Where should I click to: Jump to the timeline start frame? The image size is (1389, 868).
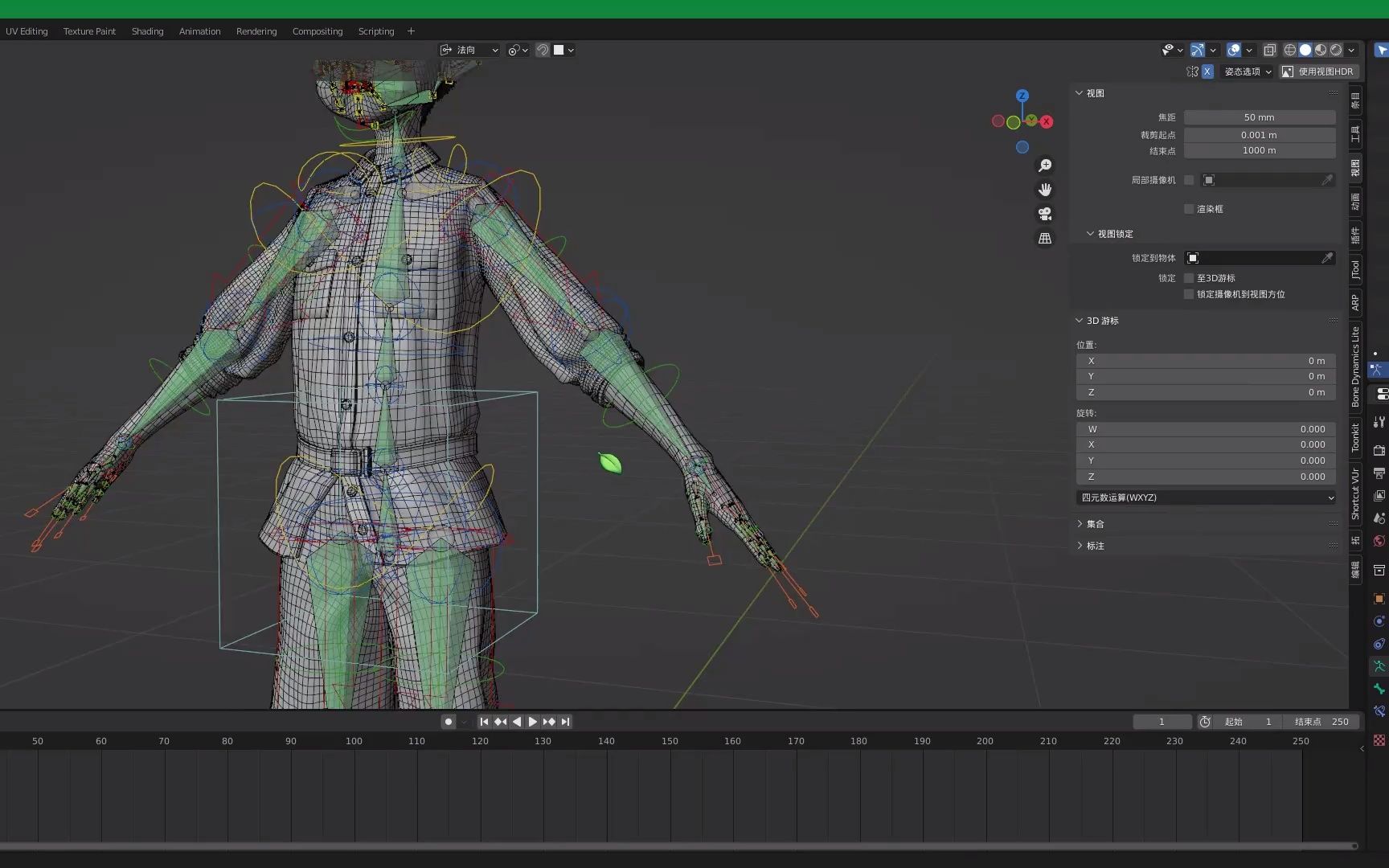(x=484, y=722)
